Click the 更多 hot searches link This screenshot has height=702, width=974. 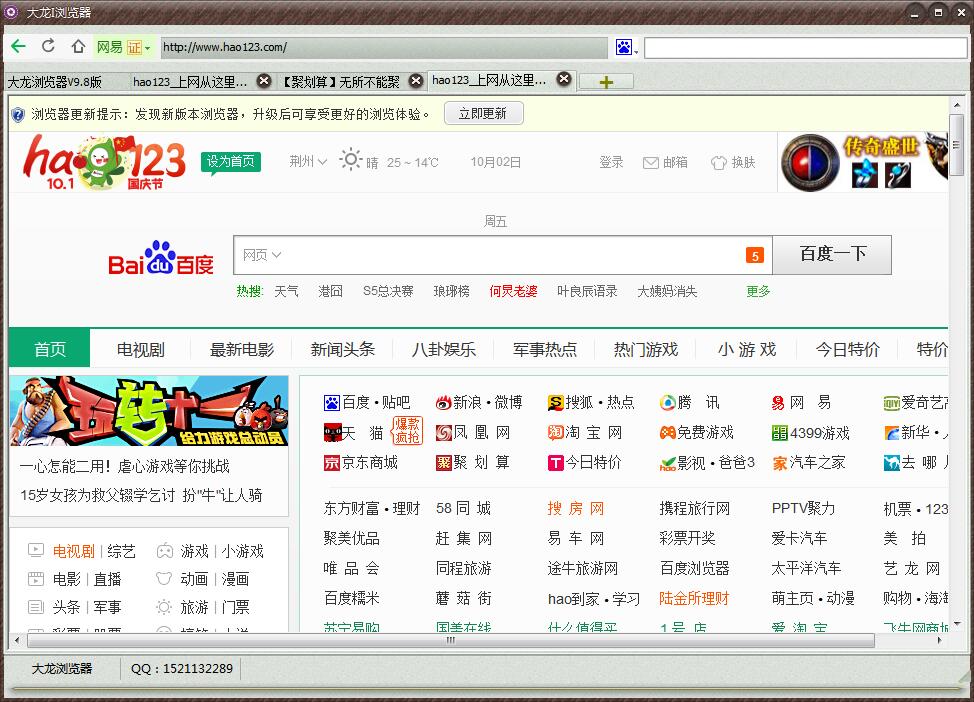coord(758,291)
